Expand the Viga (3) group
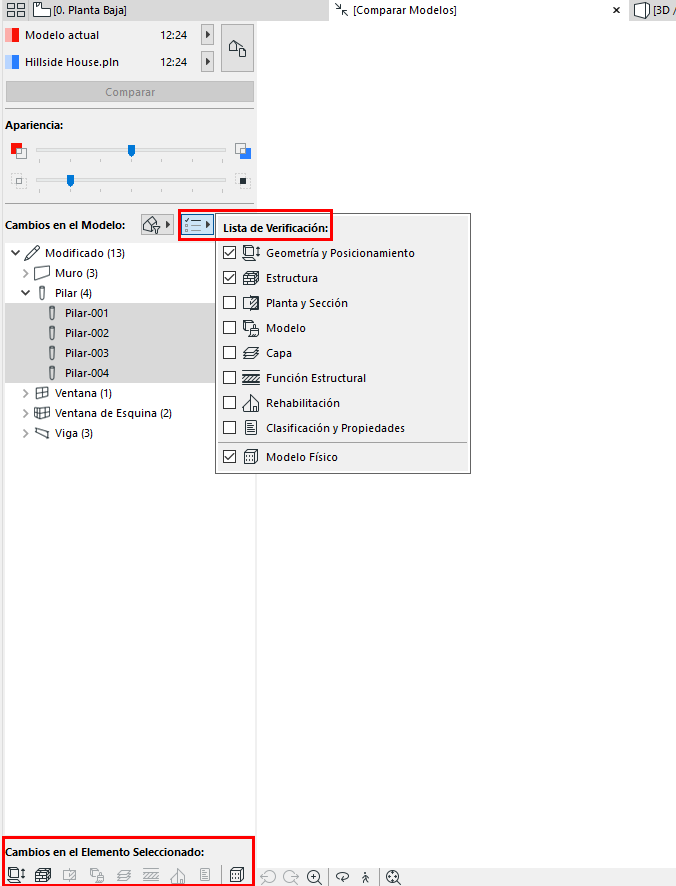676x886 pixels. 25,433
